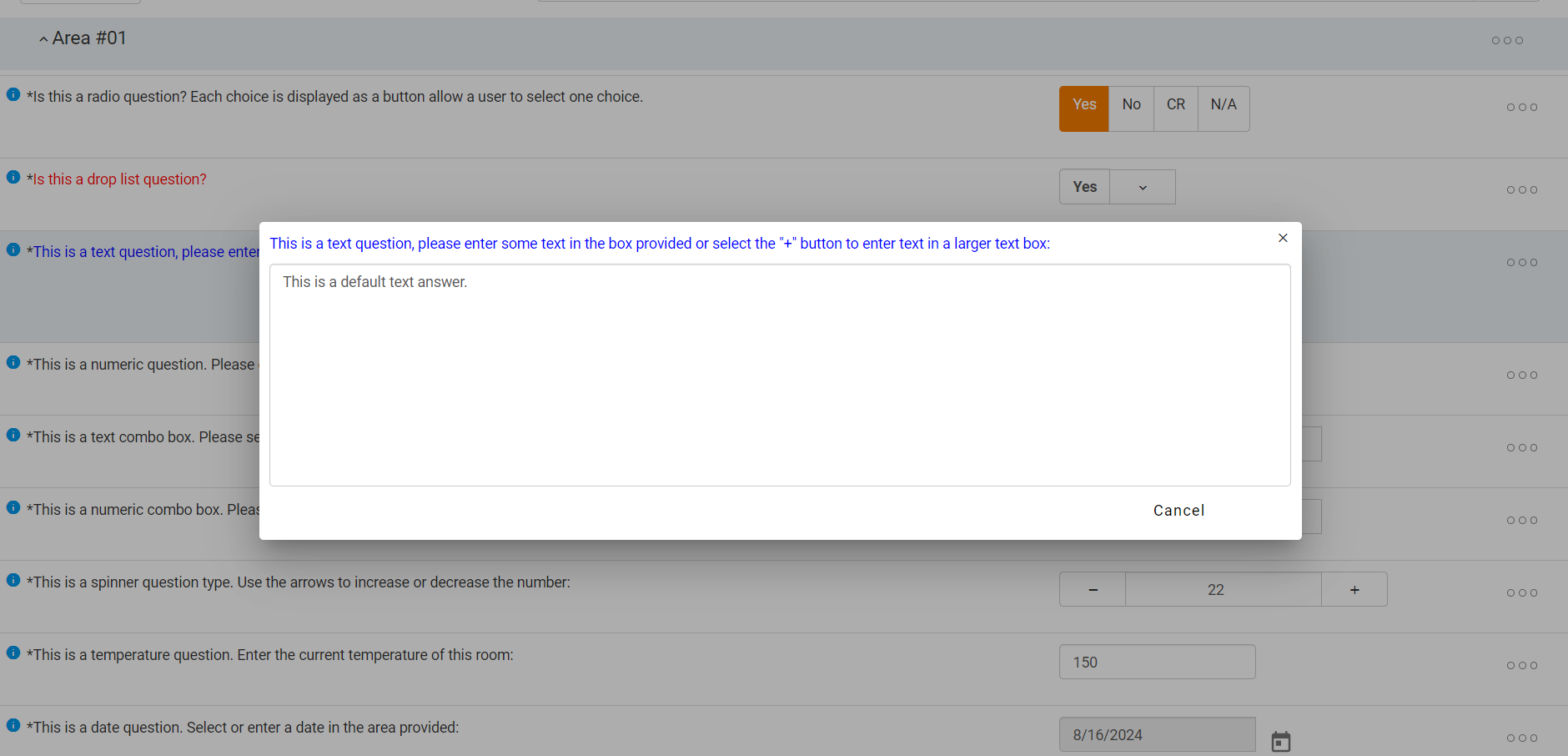Image resolution: width=1568 pixels, height=756 pixels.
Task: Select the No radio choice
Action: coord(1132,108)
